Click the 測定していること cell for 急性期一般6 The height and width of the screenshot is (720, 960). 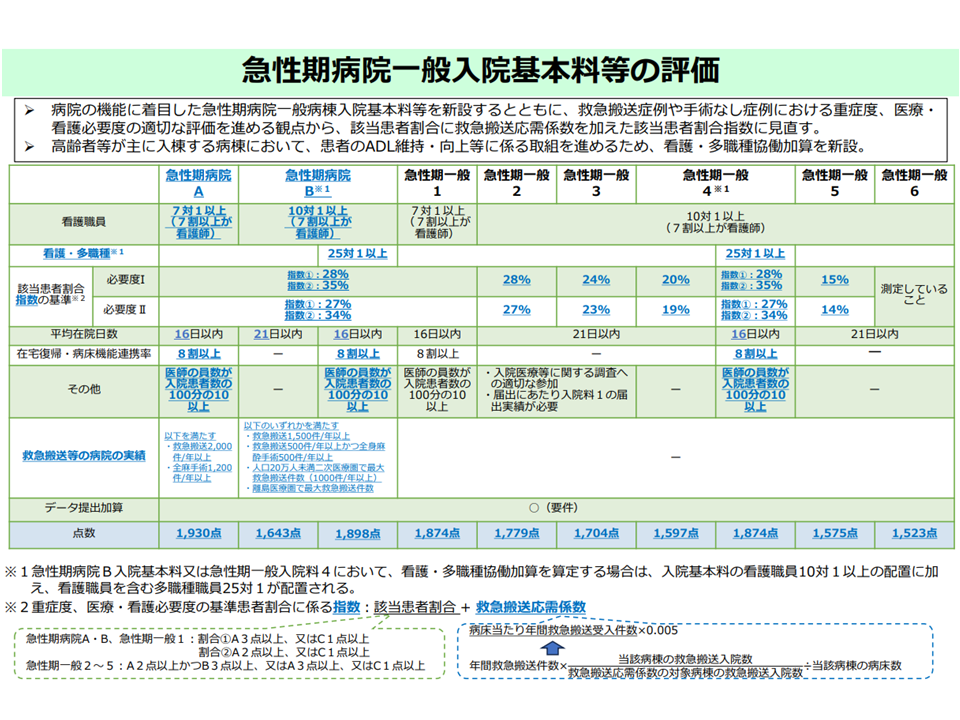point(913,295)
